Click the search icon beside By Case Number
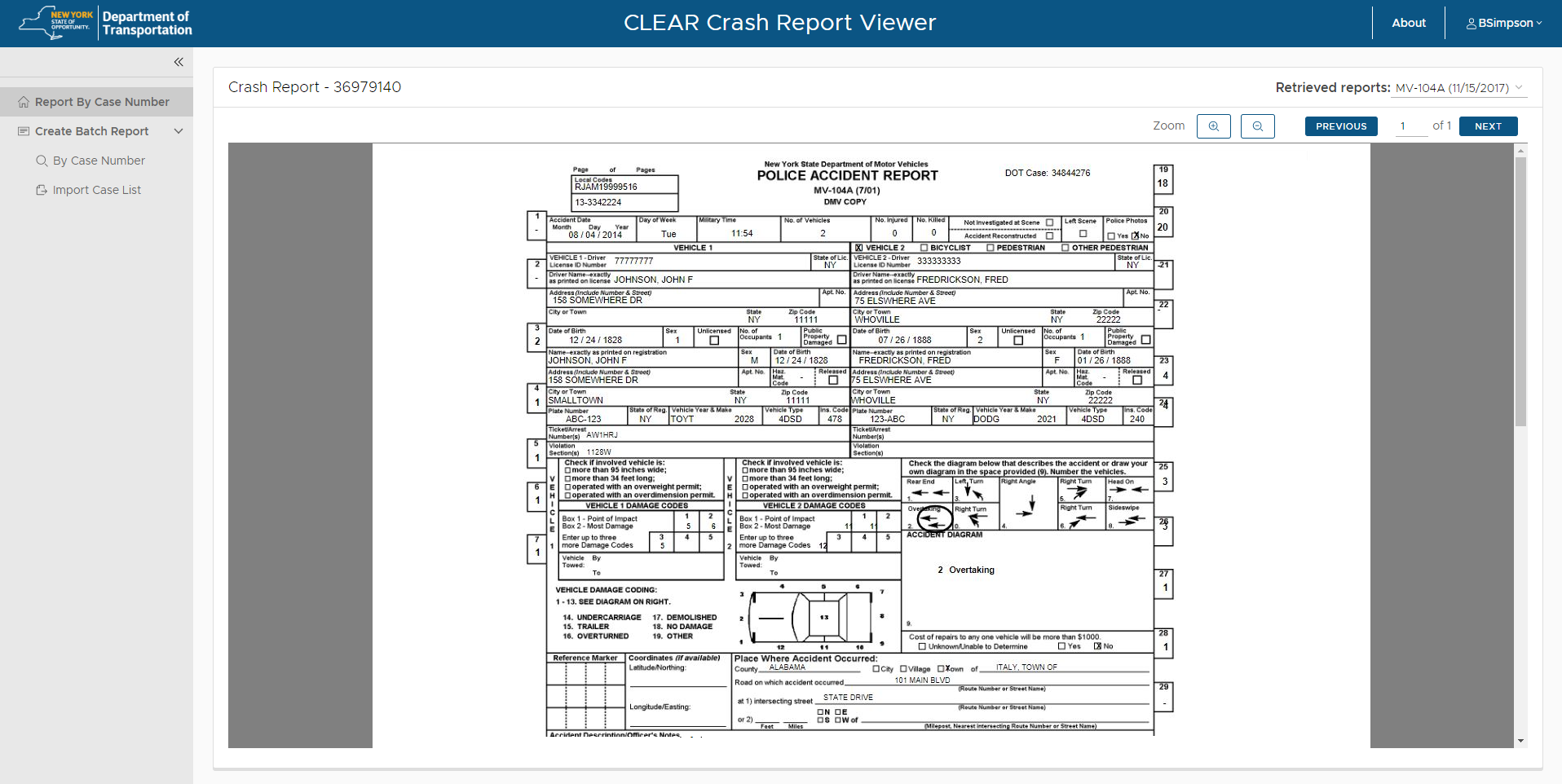 click(x=42, y=161)
